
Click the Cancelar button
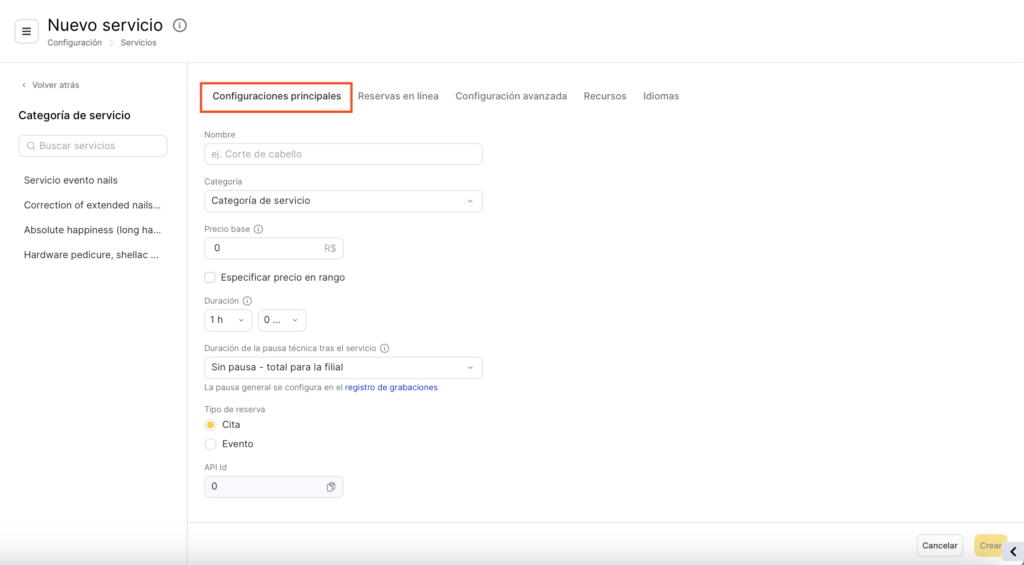coord(939,546)
